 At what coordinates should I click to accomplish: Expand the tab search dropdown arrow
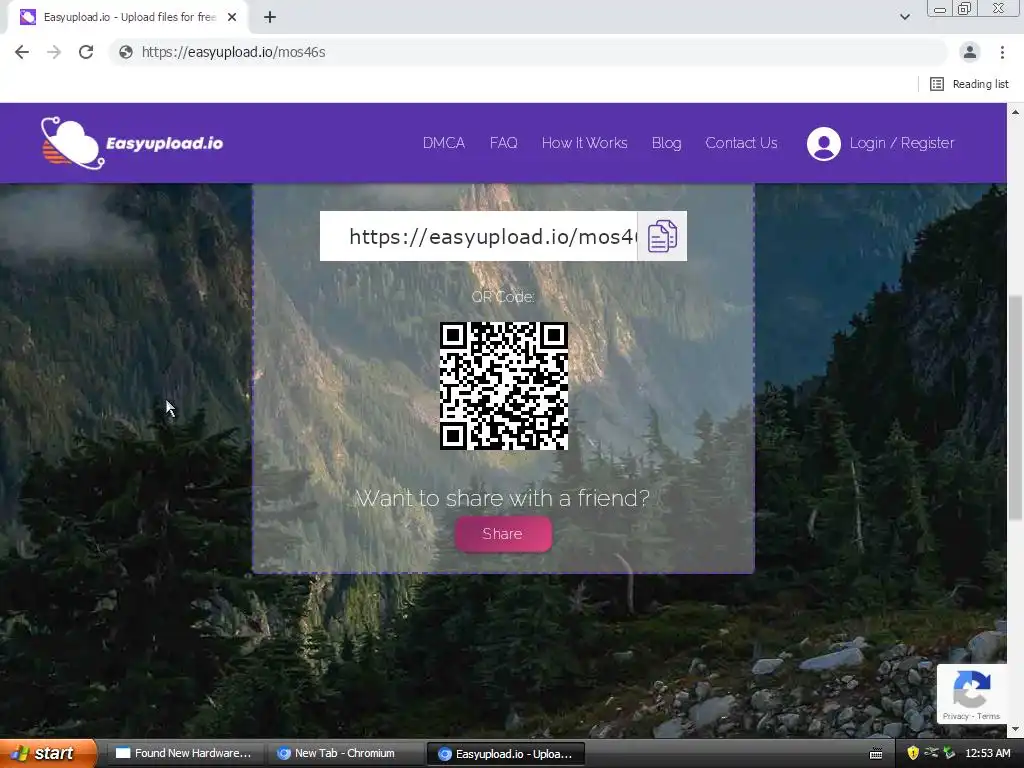click(904, 17)
